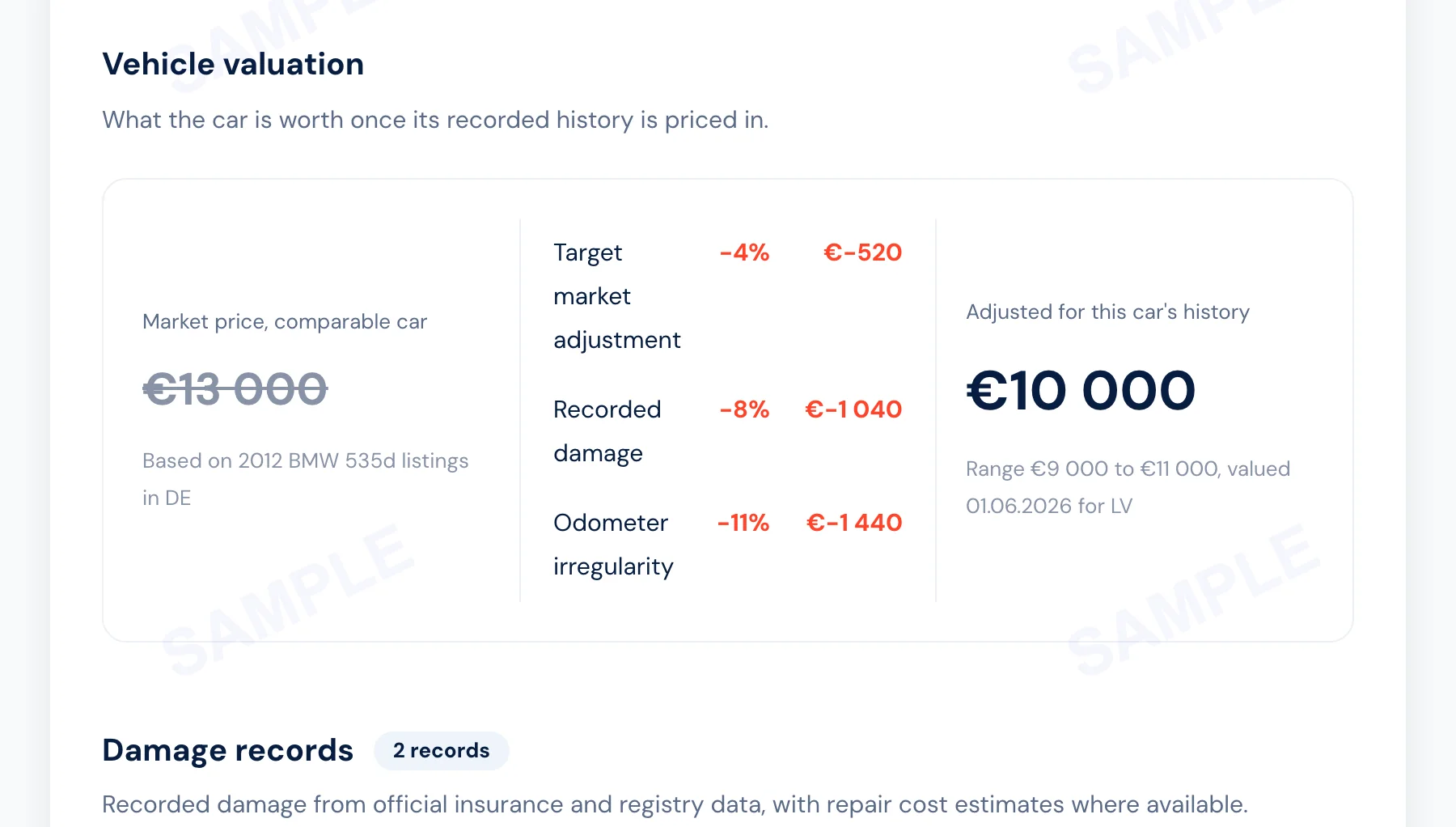This screenshot has width=1456, height=827.
Task: Click the -11% odometer percentage
Action: [x=743, y=523]
